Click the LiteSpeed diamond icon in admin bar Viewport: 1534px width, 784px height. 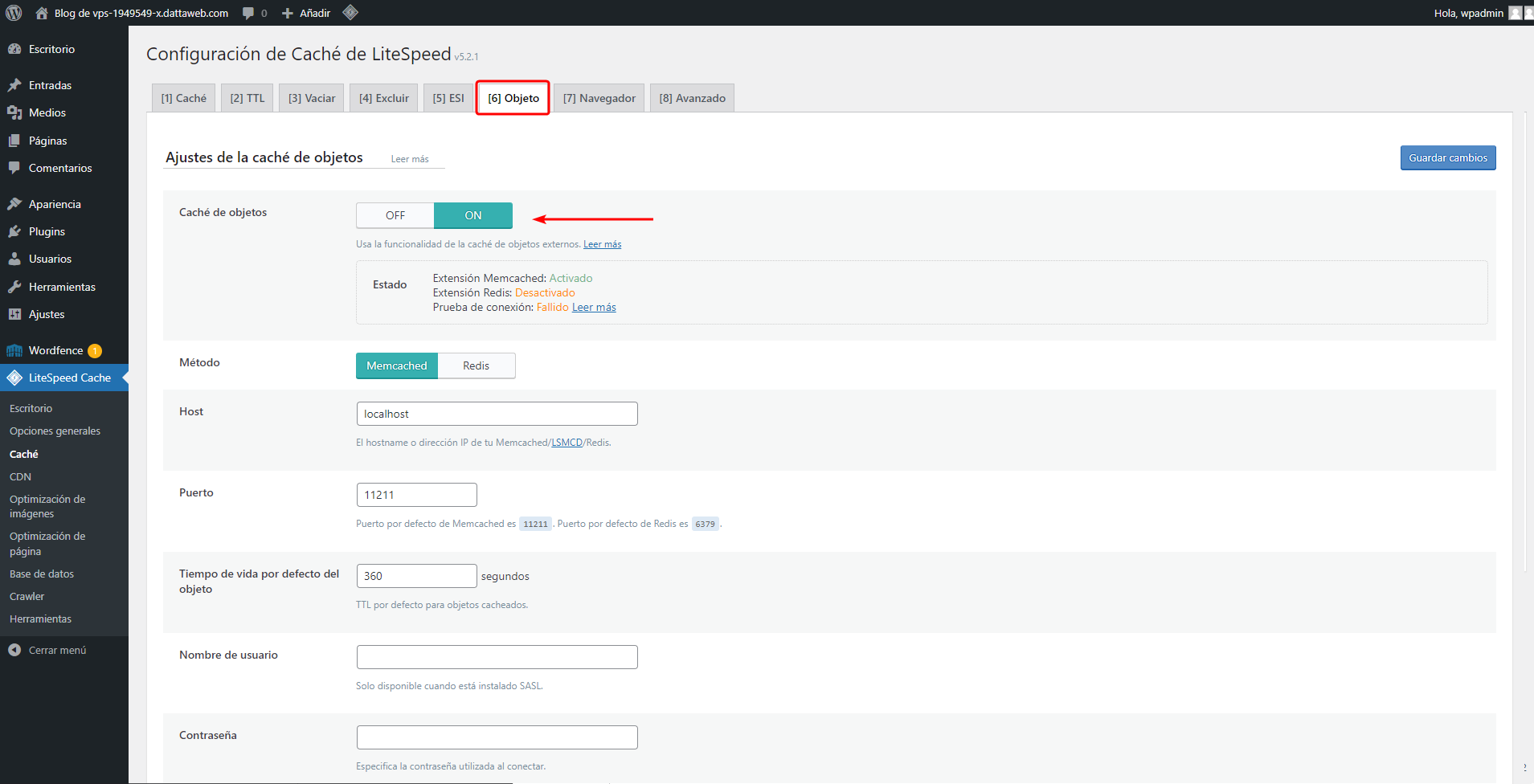click(350, 12)
